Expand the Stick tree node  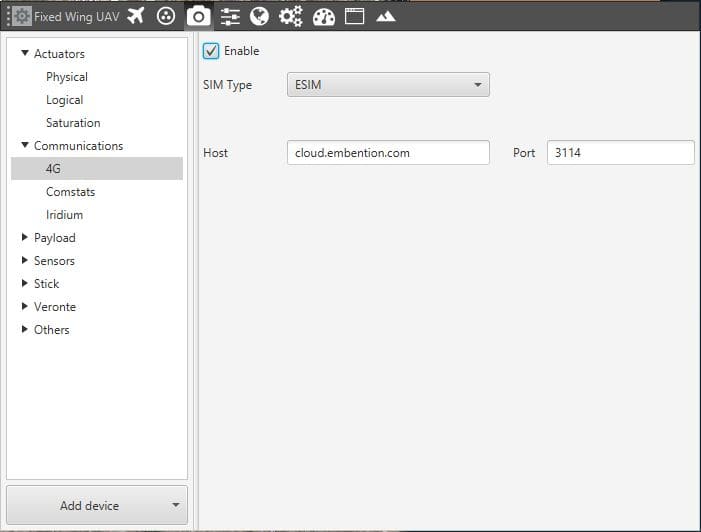(25, 283)
